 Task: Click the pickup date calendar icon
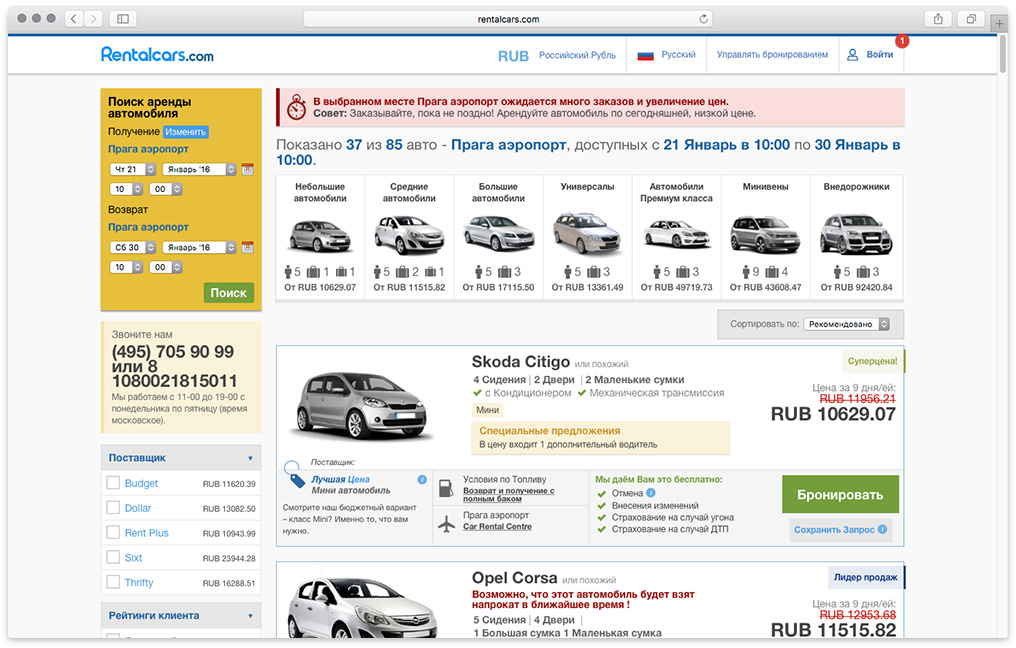click(x=247, y=169)
